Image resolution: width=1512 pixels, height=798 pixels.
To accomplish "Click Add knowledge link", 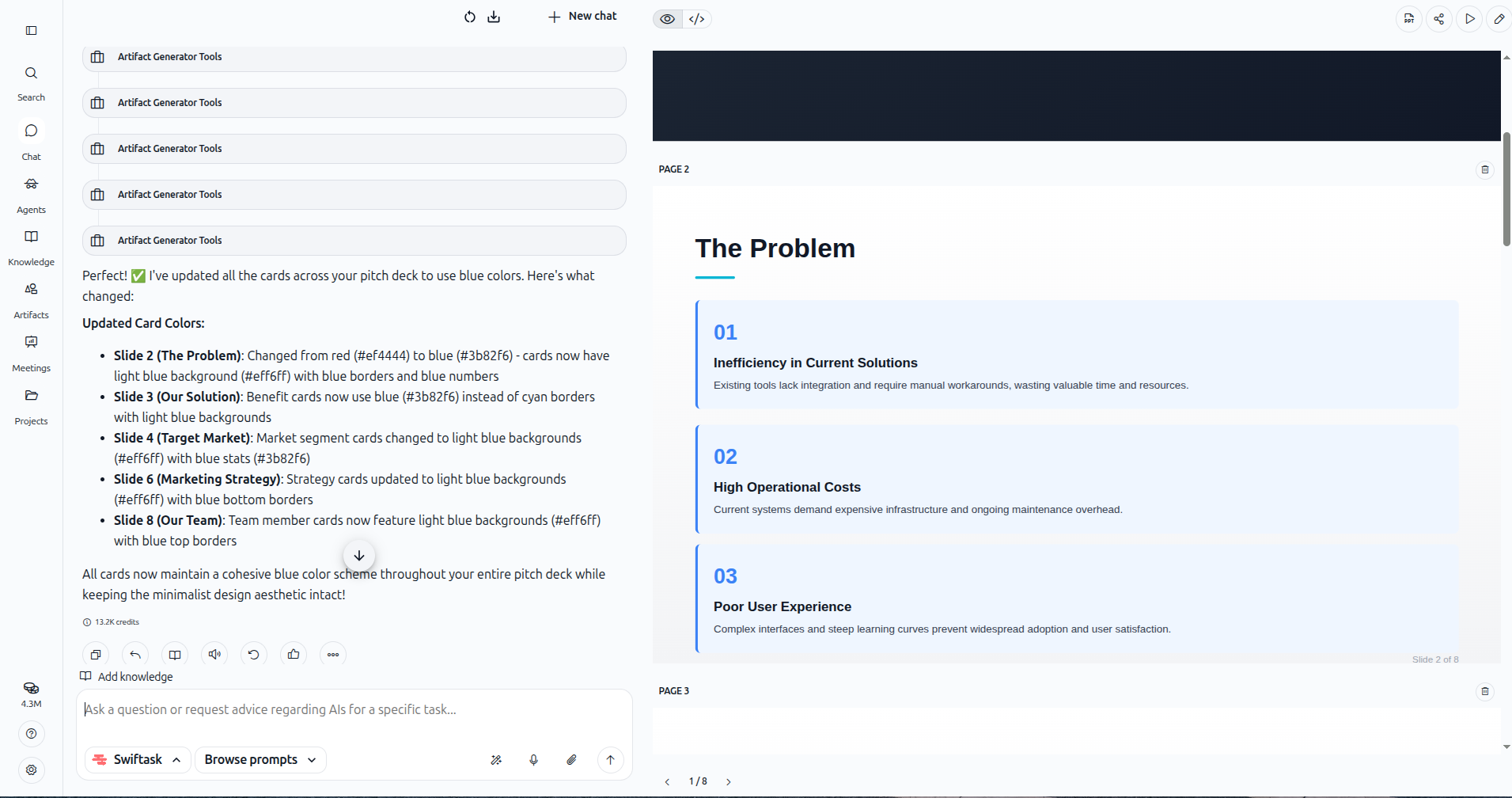I will [127, 677].
